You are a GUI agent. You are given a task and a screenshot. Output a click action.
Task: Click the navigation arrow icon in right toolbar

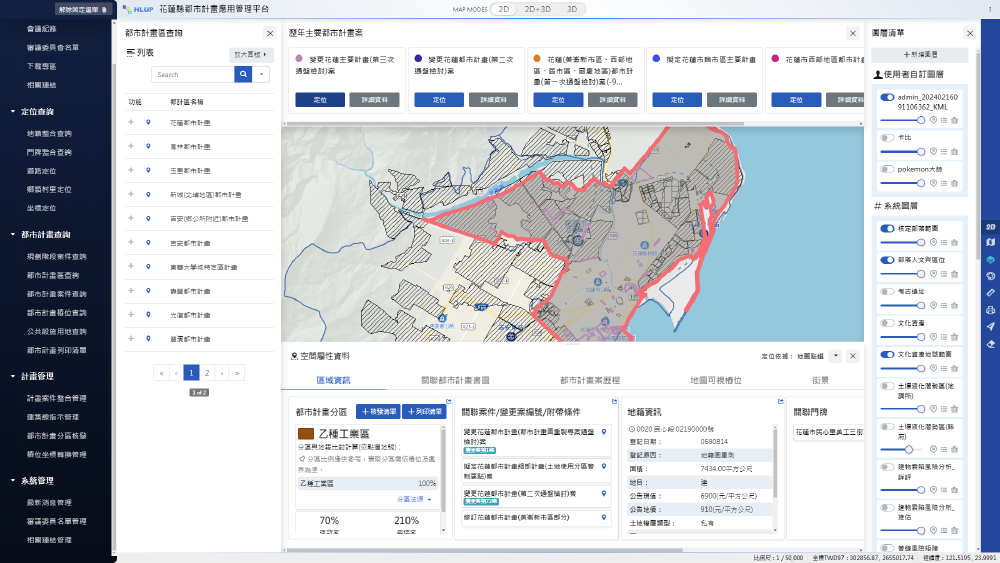990,326
